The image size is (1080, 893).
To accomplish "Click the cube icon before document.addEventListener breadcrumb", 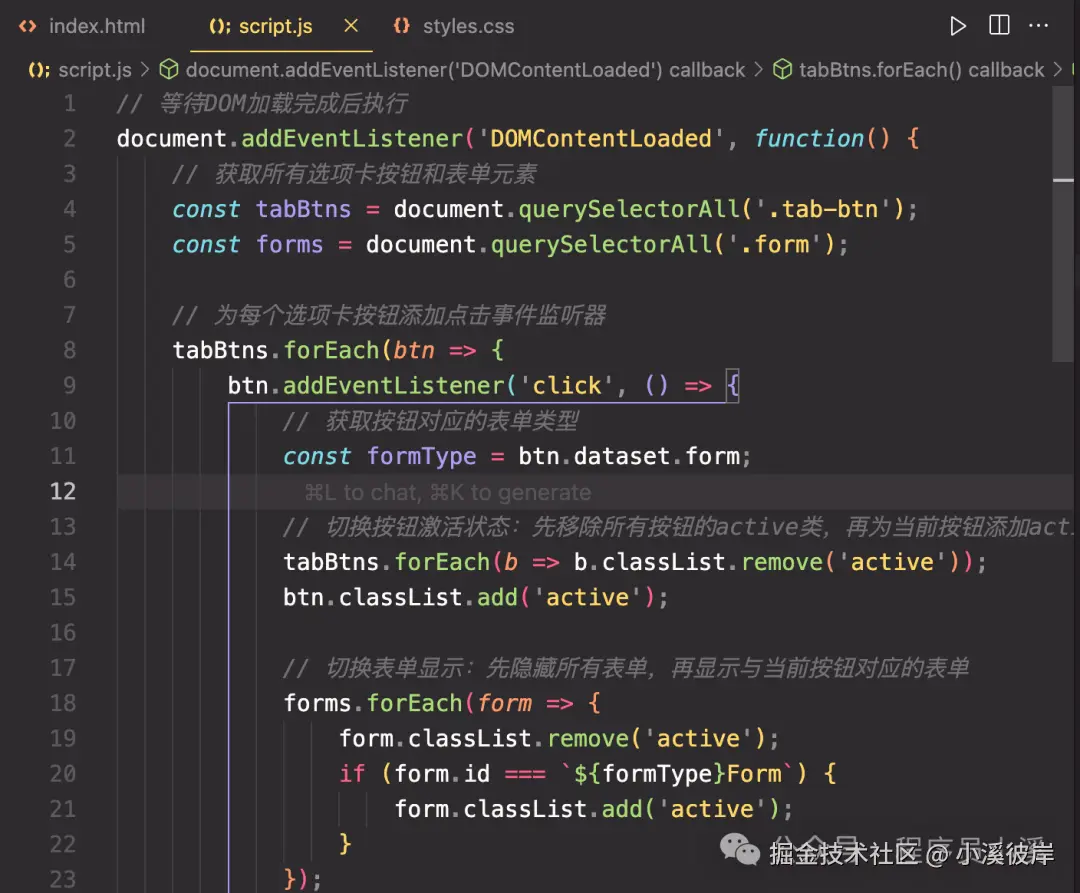I will pos(169,70).
